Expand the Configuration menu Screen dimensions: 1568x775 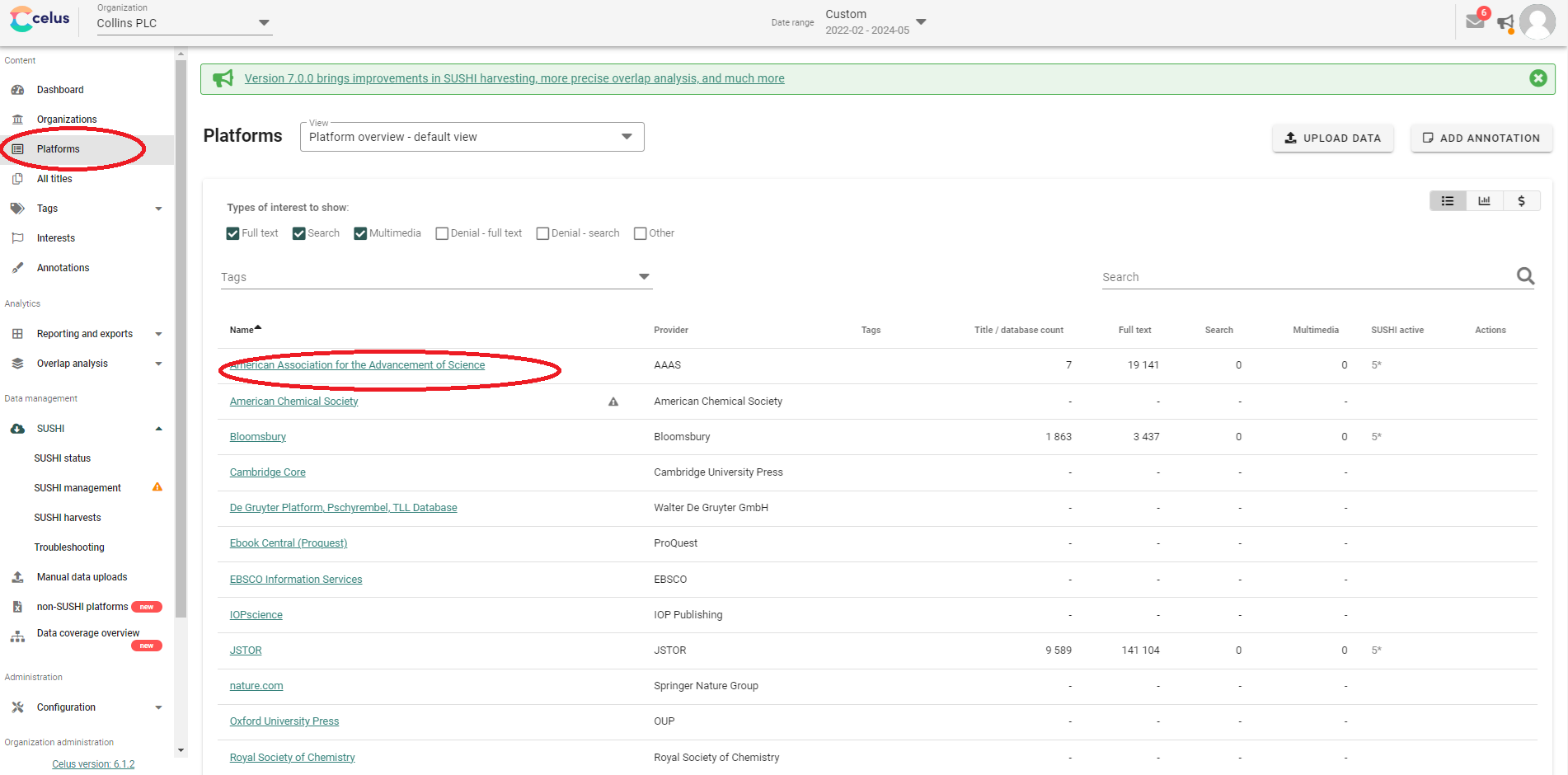pyautogui.click(x=158, y=707)
